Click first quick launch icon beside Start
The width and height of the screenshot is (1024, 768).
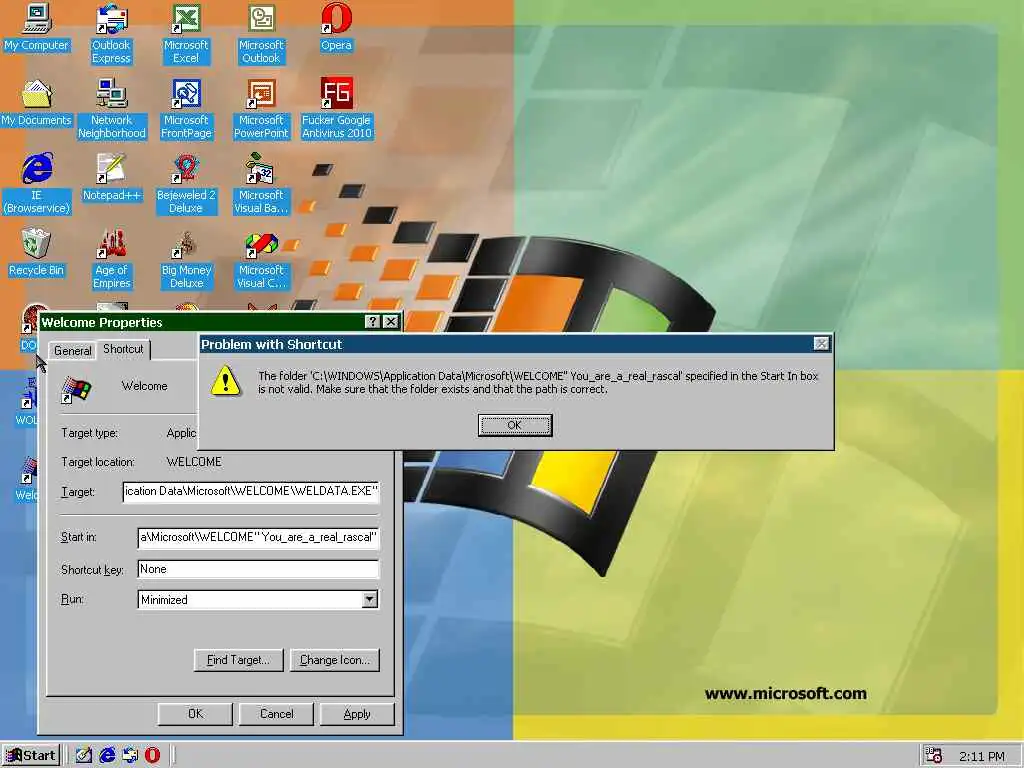[84, 755]
